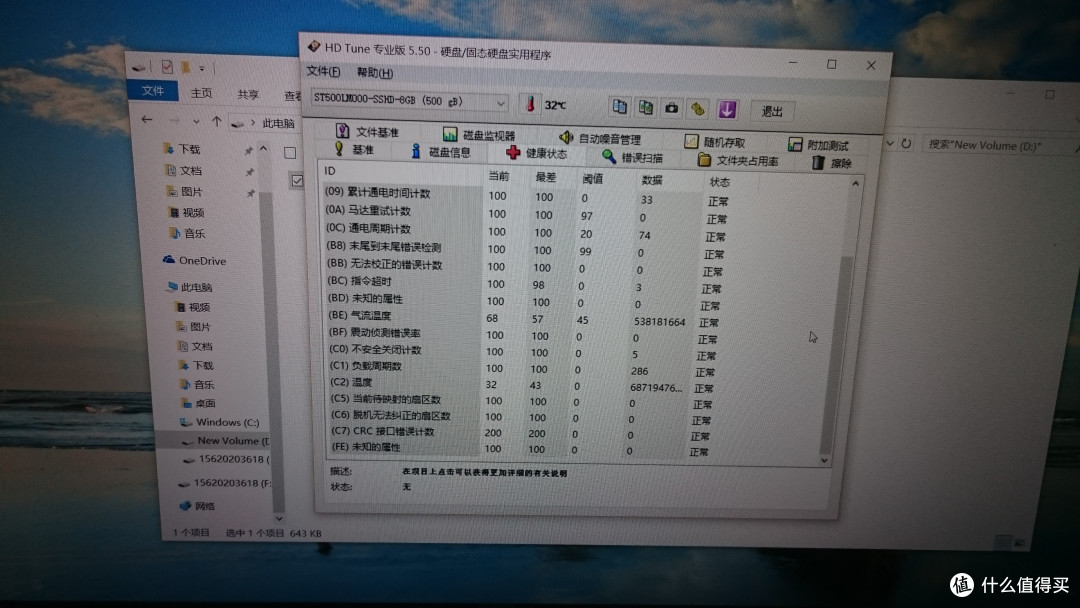Toggle the checked file item checkbox
Screen dimensions: 1080x608
point(297,180)
